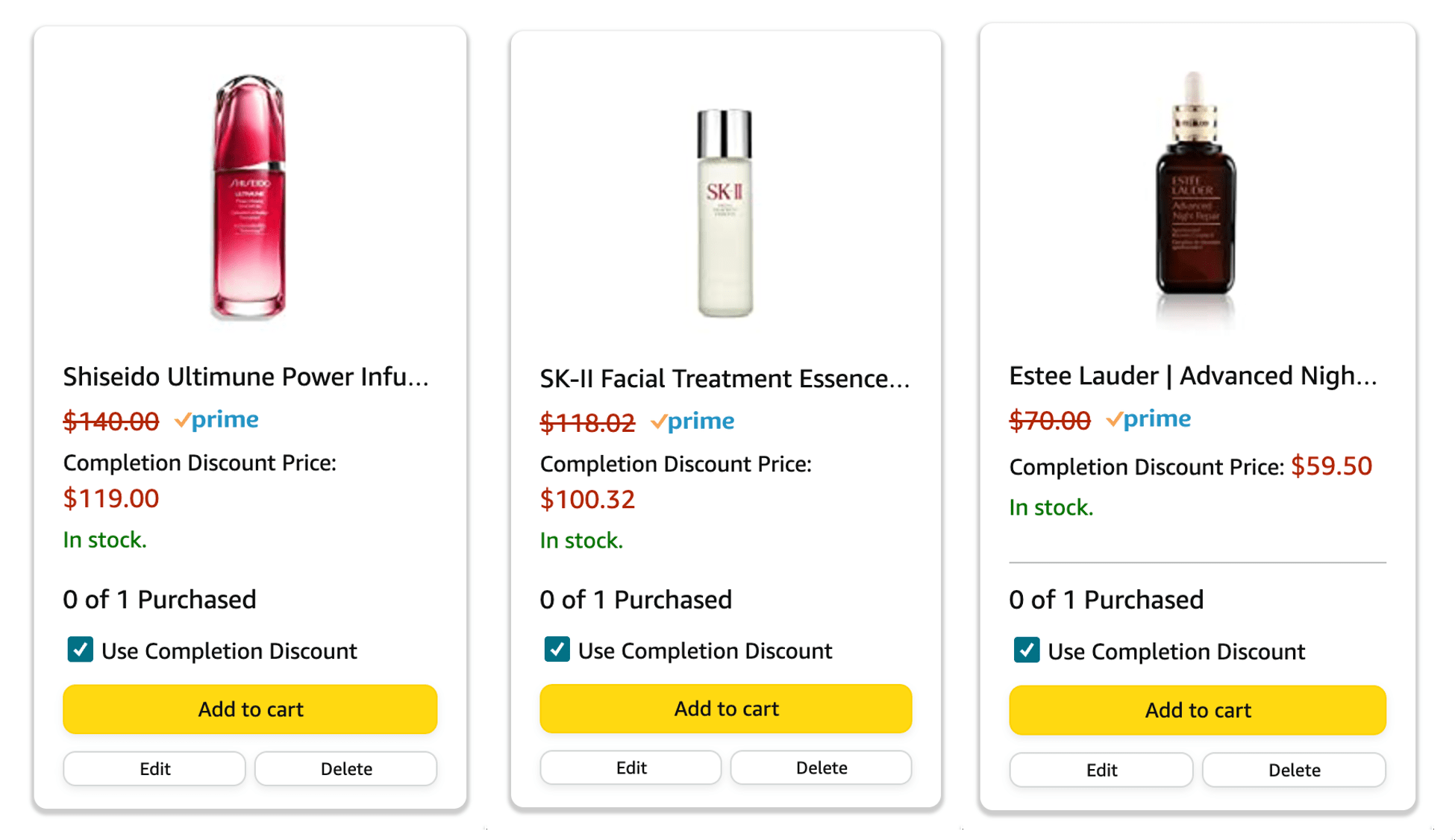Edit the Estee Lauder list item
This screenshot has height=840, width=1455.
tap(1101, 769)
